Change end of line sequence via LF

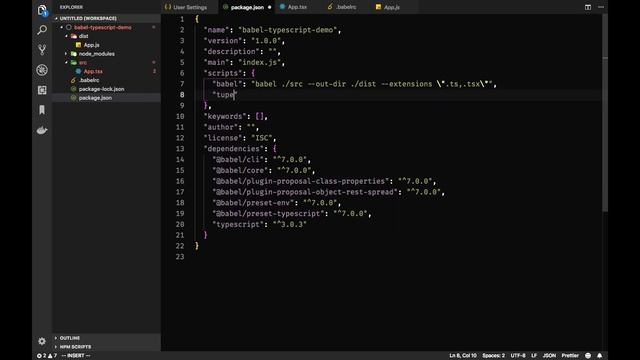click(x=534, y=356)
